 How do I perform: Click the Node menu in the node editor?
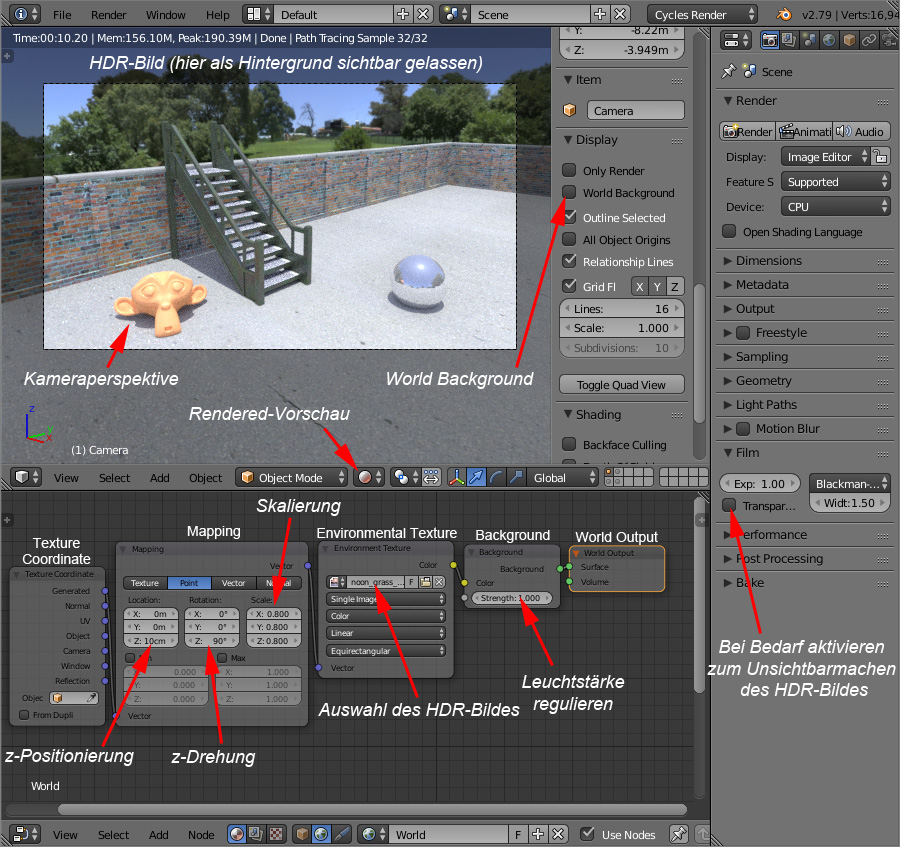[201, 834]
